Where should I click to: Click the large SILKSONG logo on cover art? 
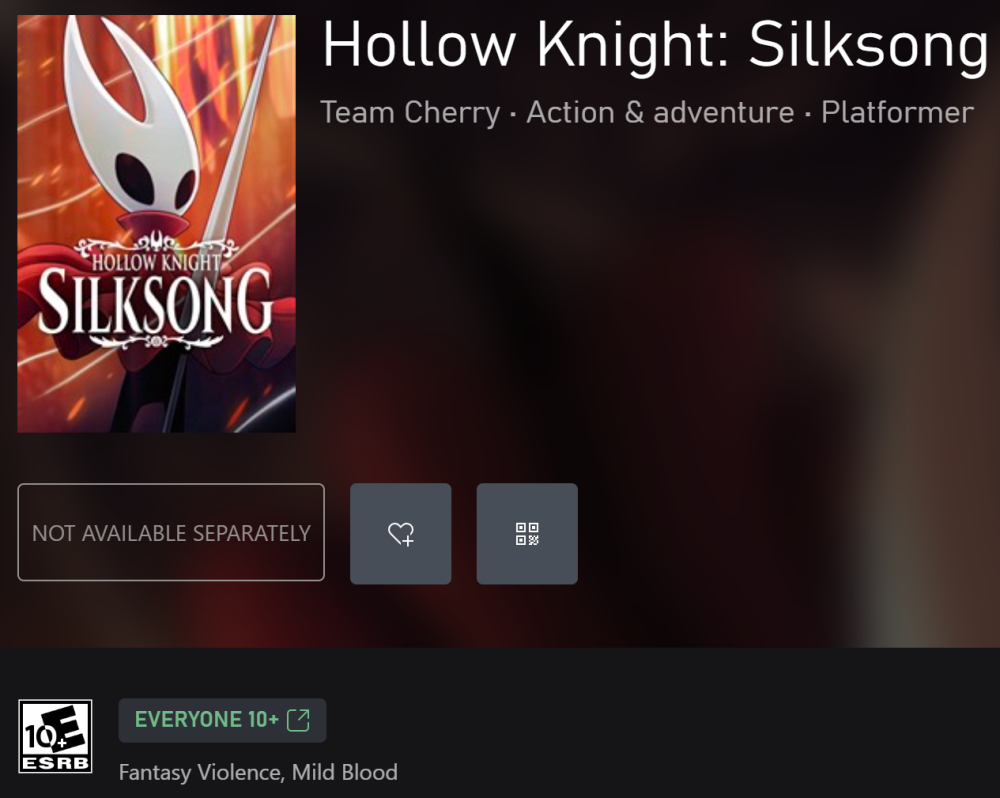156,302
